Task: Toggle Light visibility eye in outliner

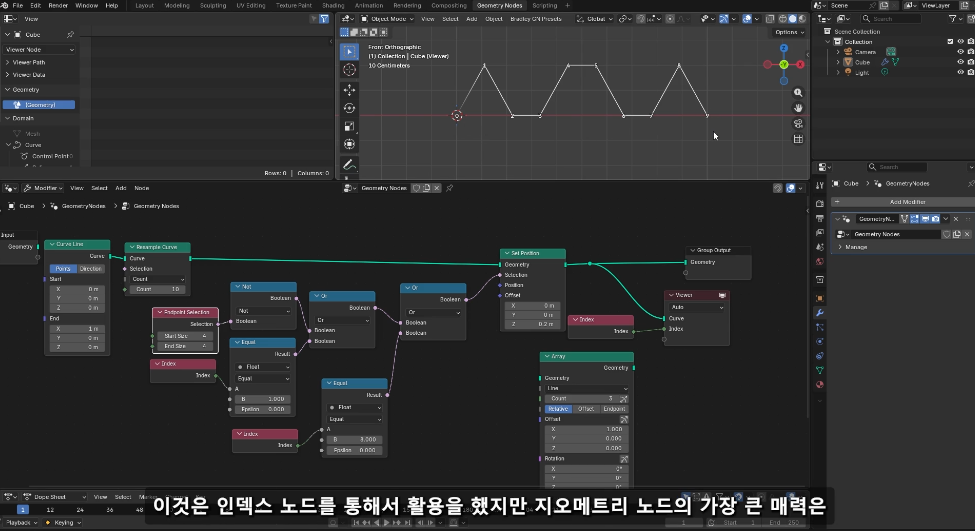Action: [960, 72]
